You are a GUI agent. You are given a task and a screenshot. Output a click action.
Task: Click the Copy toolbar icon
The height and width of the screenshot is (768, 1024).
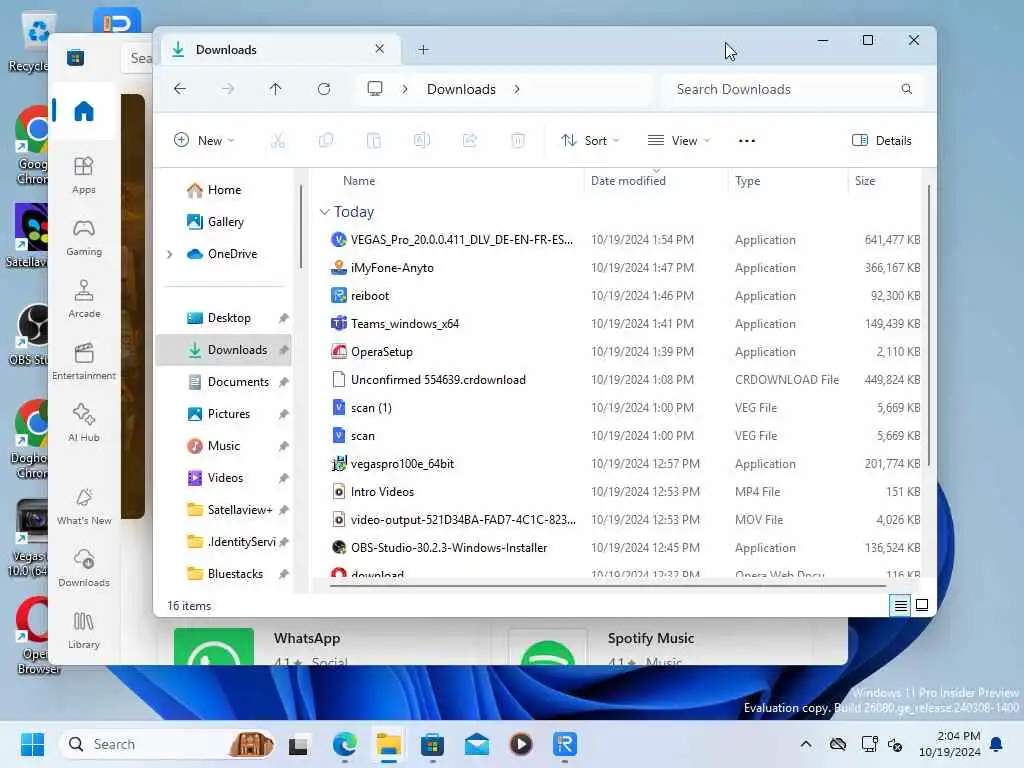click(x=326, y=140)
